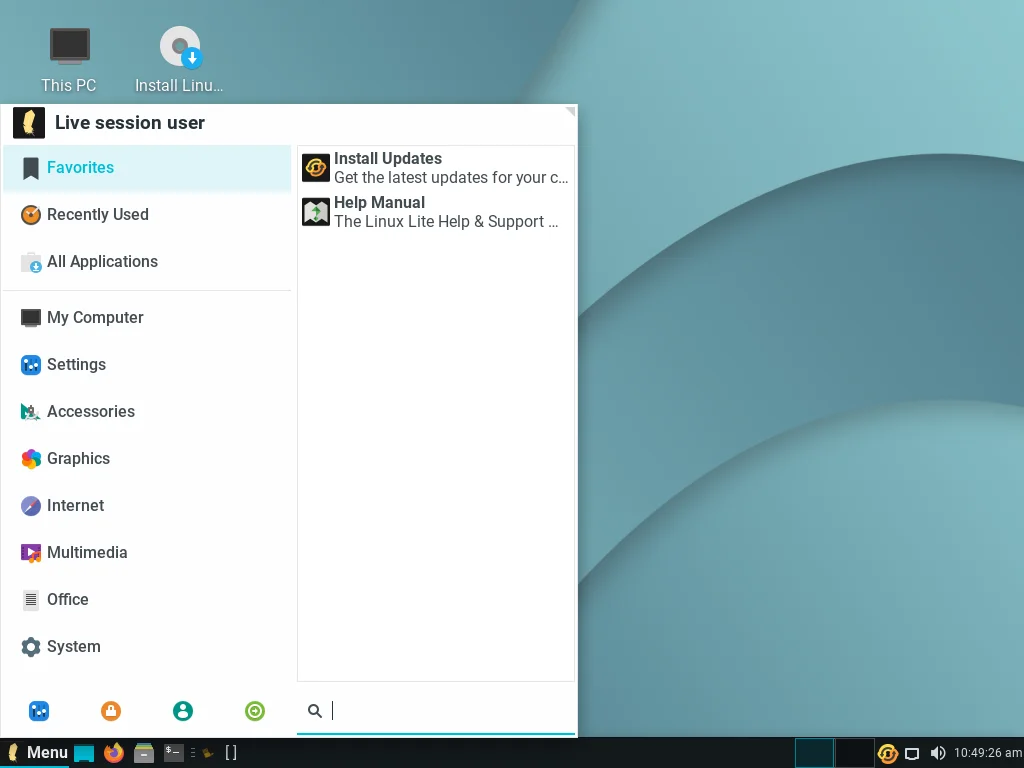Launch Firefox from the taskbar

[114, 753]
